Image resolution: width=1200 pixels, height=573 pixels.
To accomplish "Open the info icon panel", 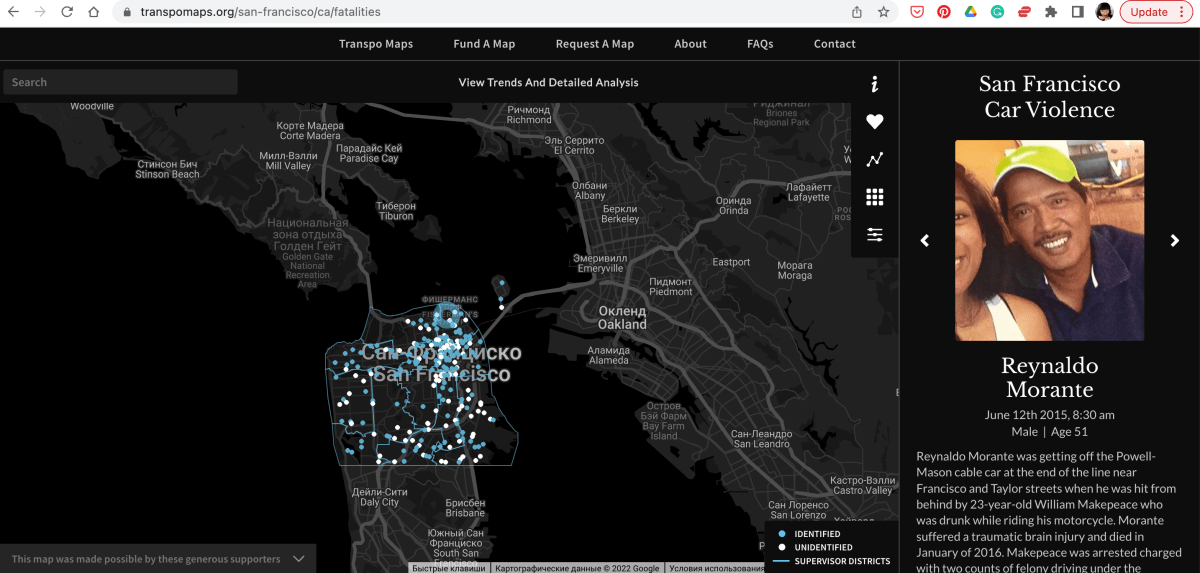I will coord(875,84).
